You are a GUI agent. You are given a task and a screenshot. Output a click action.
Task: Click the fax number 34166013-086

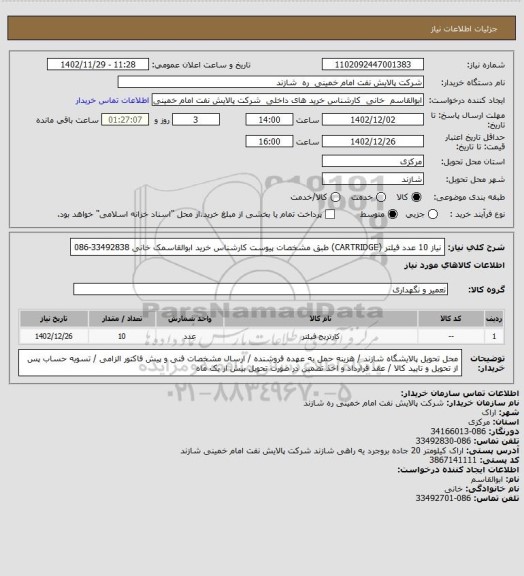point(458,432)
